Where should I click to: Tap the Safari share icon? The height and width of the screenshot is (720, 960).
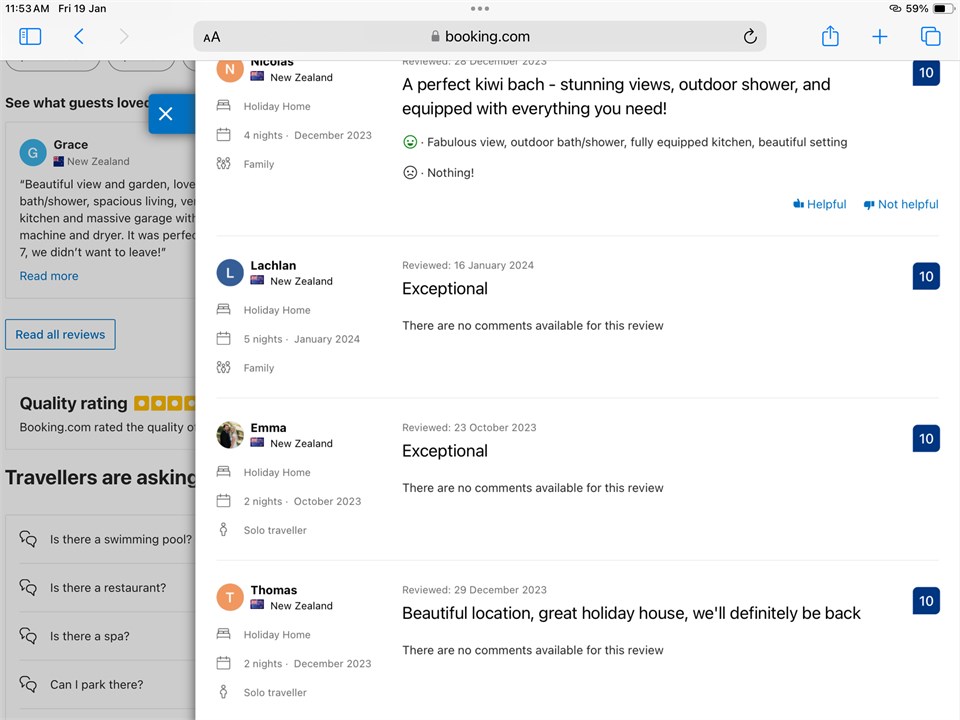pos(830,37)
